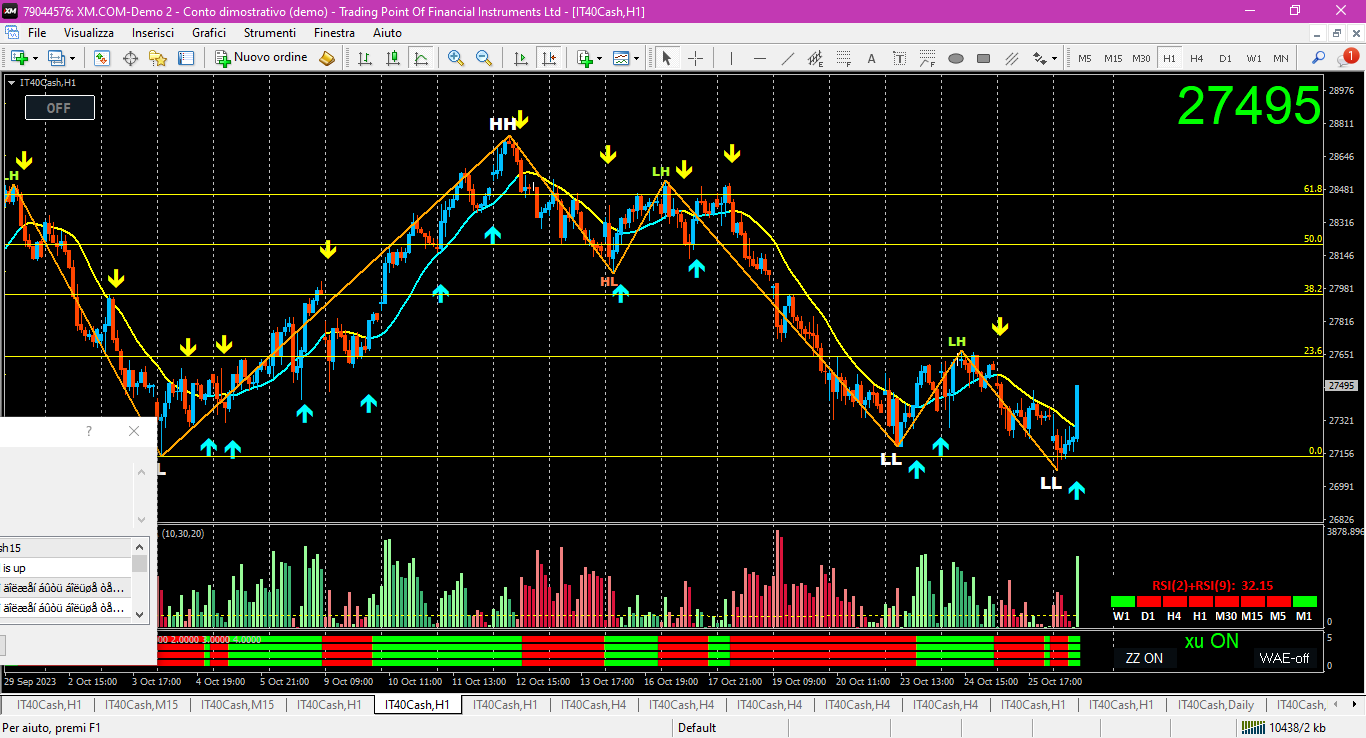Switch chart to line chart type
Image resolution: width=1366 pixels, height=738 pixels.
pyautogui.click(x=421, y=58)
